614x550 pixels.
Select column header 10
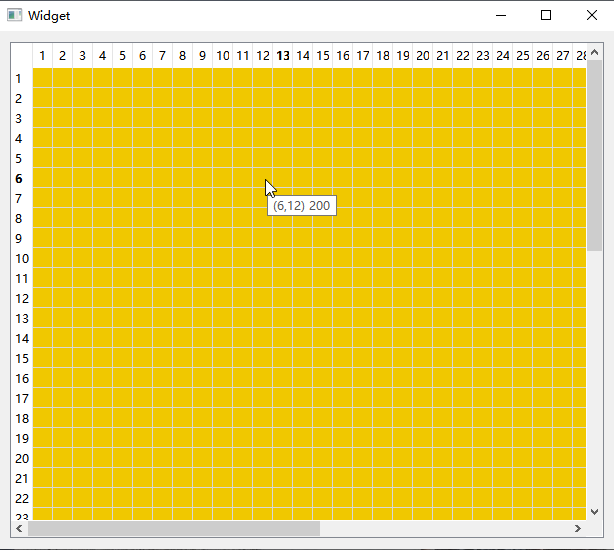222,56
